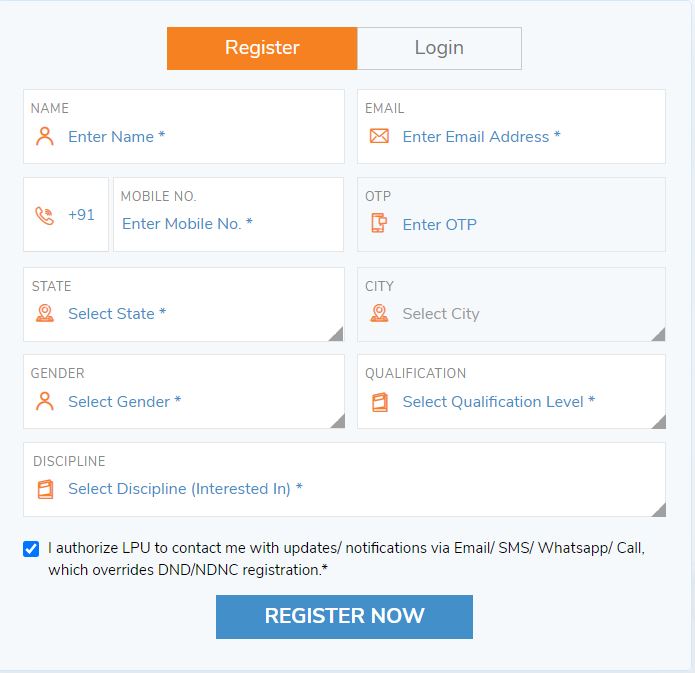The height and width of the screenshot is (673, 695).
Task: Open the Select State dropdown
Action: click(183, 314)
